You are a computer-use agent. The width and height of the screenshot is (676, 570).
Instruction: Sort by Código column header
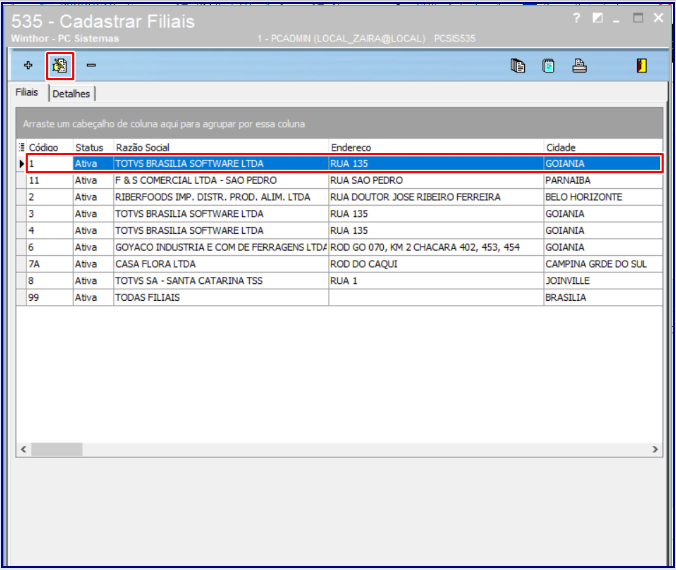click(x=50, y=147)
